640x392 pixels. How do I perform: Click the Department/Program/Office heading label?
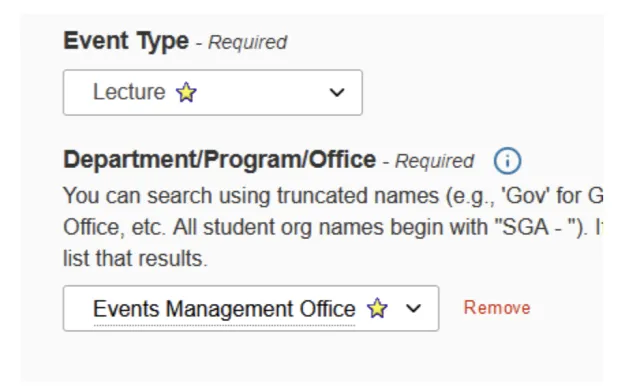tap(220, 160)
